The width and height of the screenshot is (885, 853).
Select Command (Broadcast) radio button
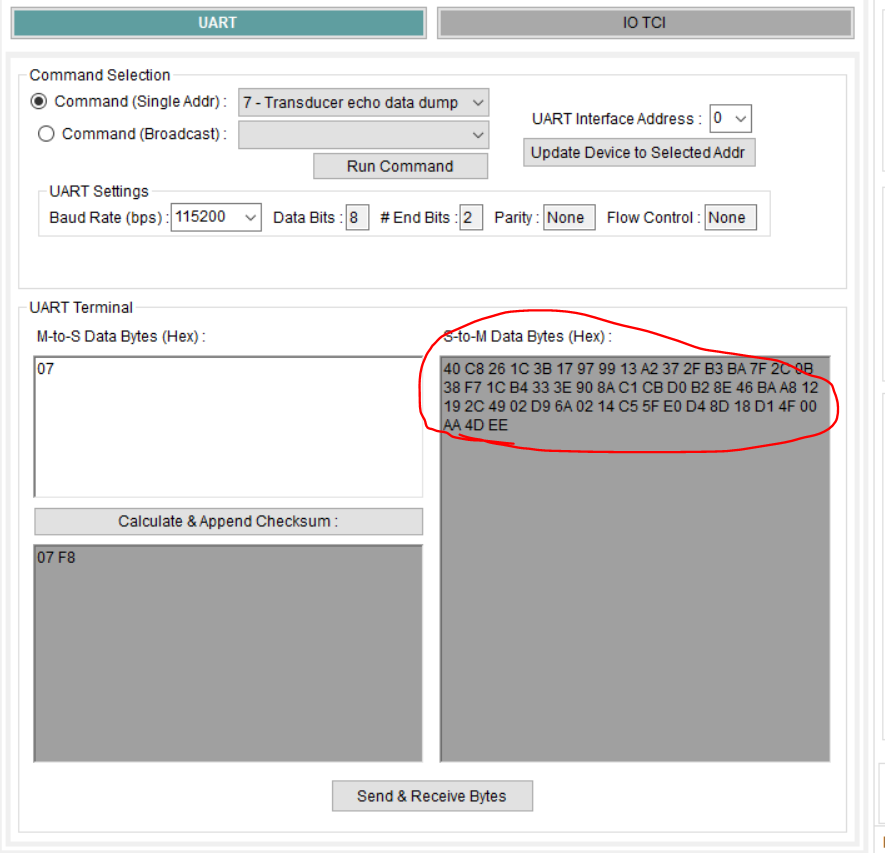pyautogui.click(x=46, y=134)
